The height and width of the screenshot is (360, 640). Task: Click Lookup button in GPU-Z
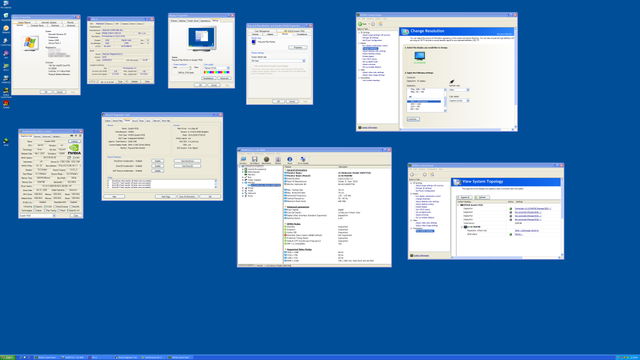click(74, 141)
